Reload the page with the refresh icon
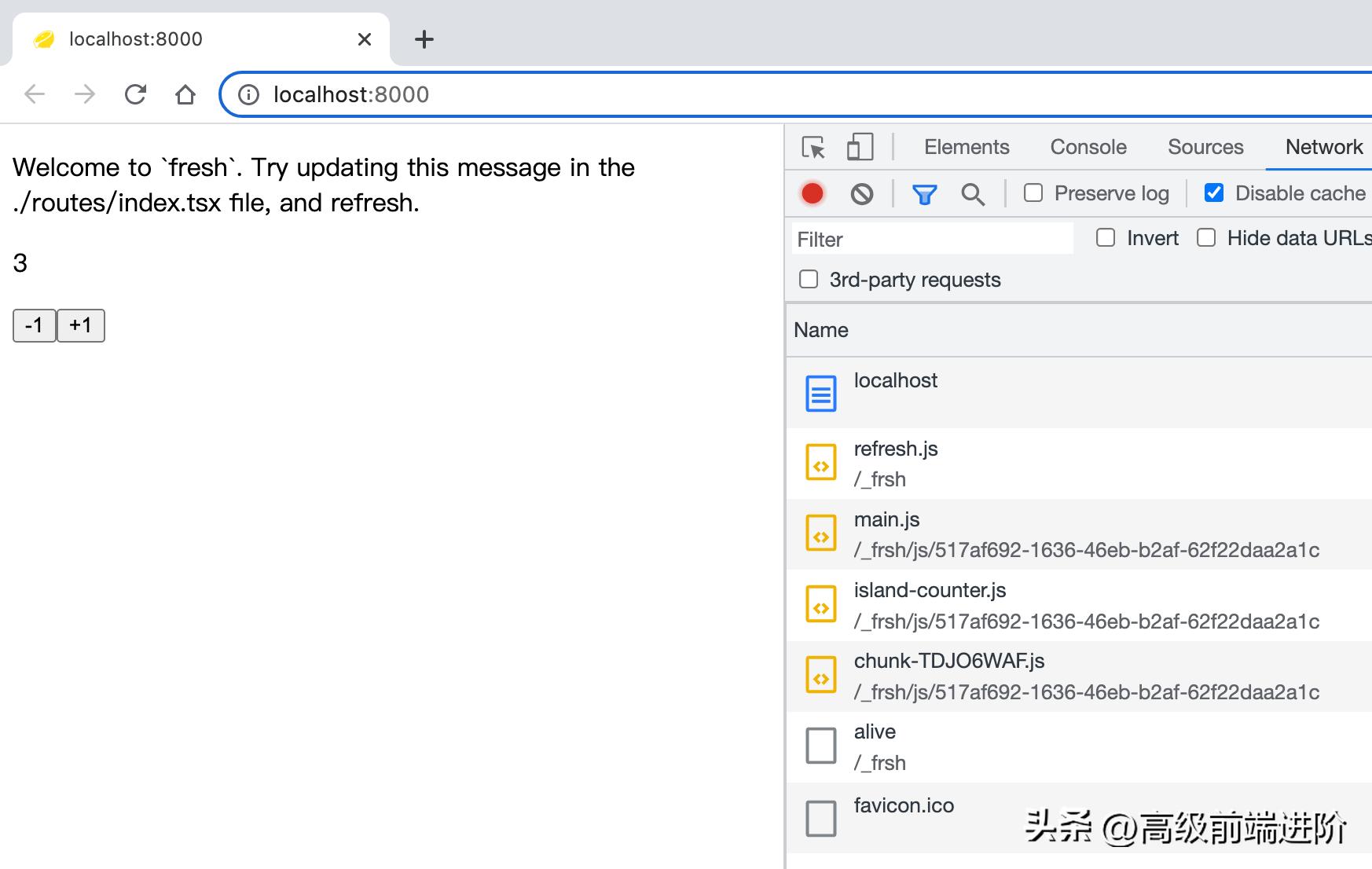The width and height of the screenshot is (1372, 869). click(135, 94)
